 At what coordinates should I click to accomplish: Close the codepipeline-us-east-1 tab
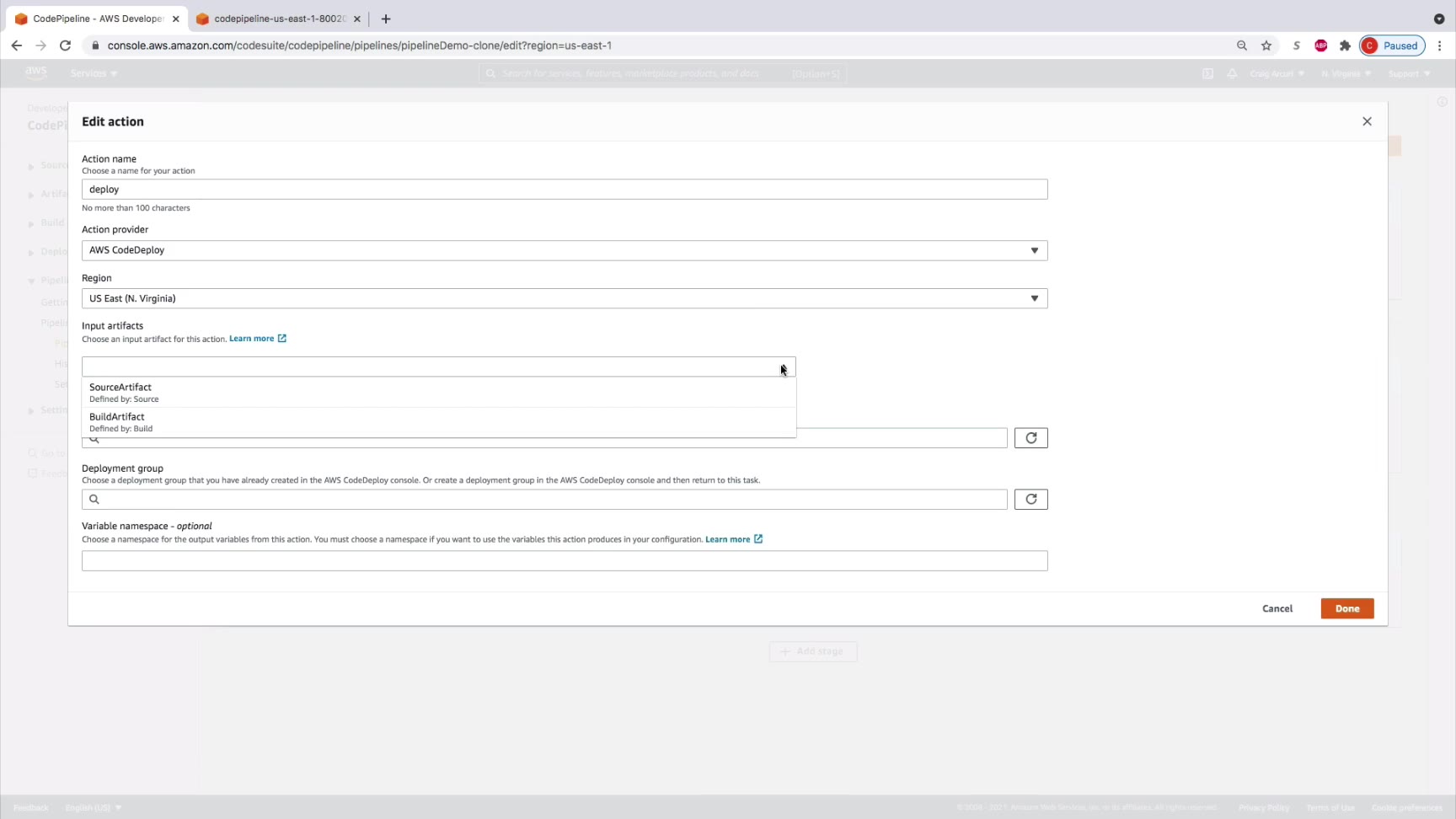[356, 19]
